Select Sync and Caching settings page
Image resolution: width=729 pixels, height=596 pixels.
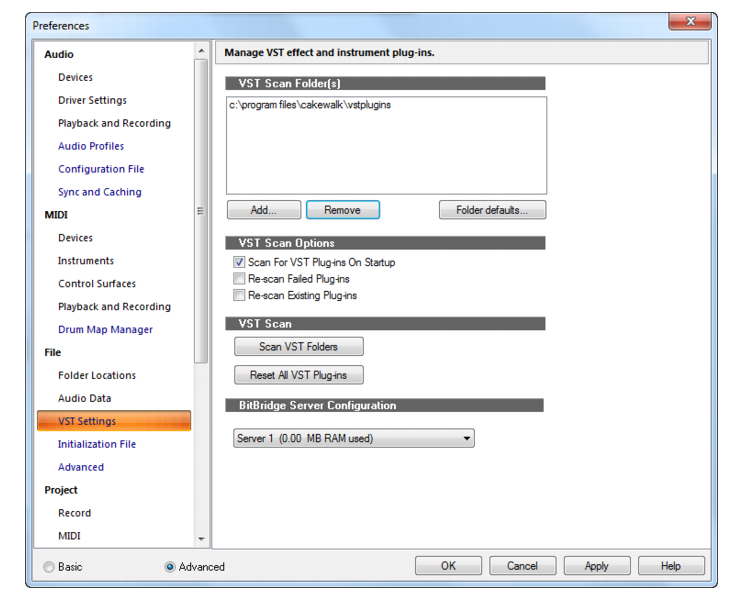(x=100, y=192)
